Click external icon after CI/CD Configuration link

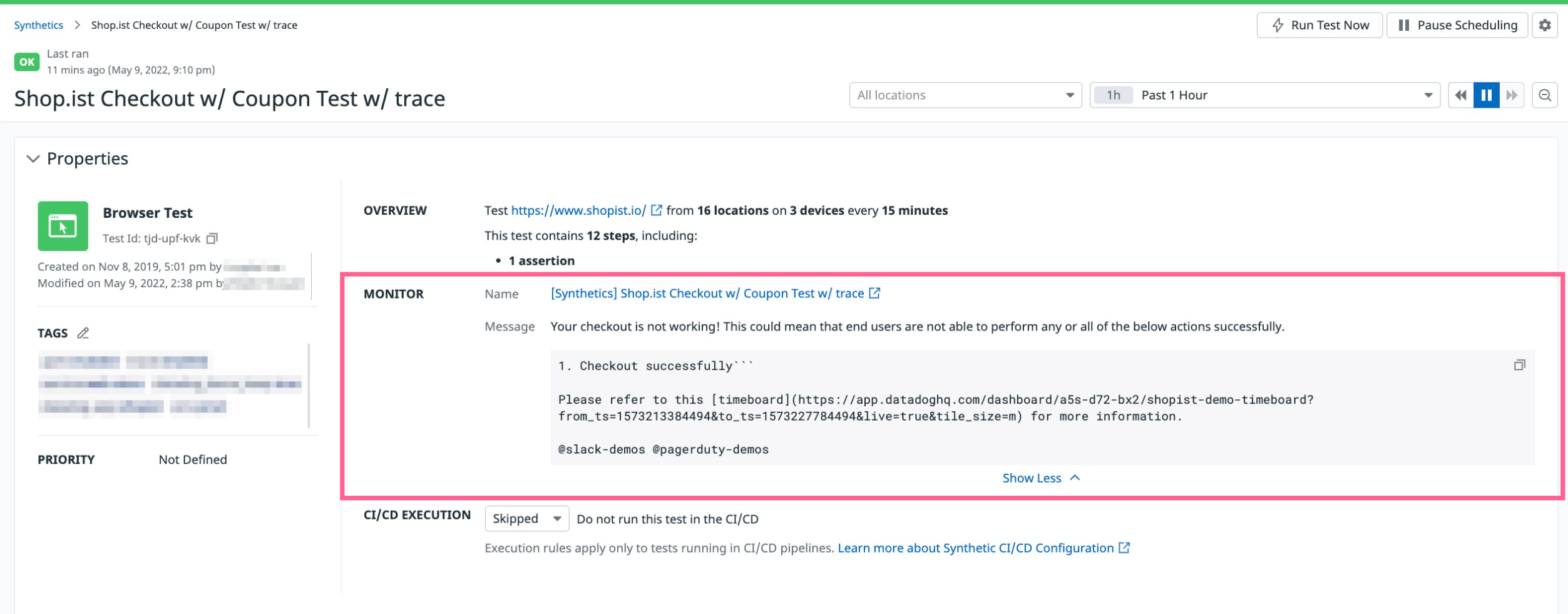click(x=1124, y=548)
